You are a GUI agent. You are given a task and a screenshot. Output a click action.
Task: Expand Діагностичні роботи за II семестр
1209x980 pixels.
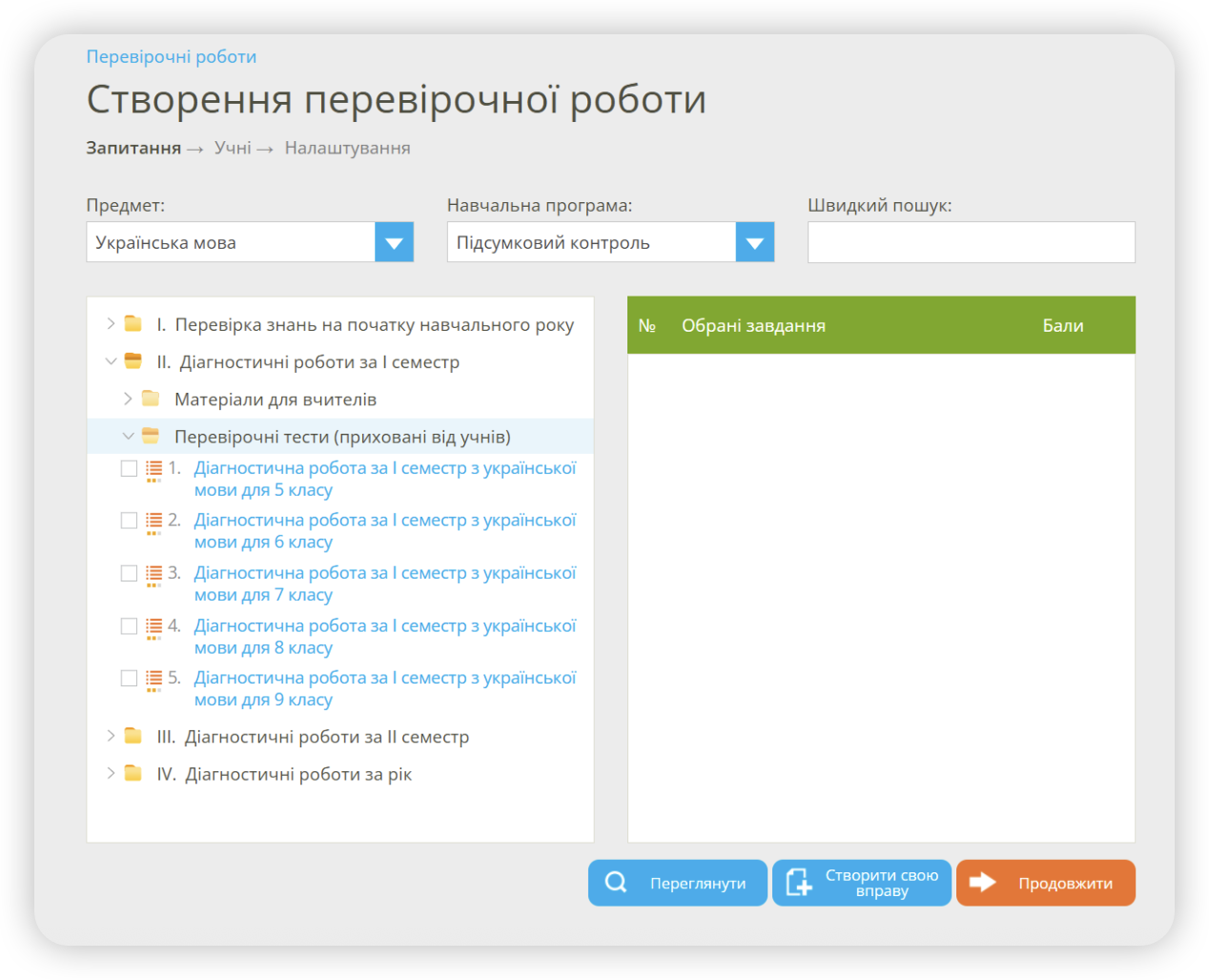(x=110, y=736)
